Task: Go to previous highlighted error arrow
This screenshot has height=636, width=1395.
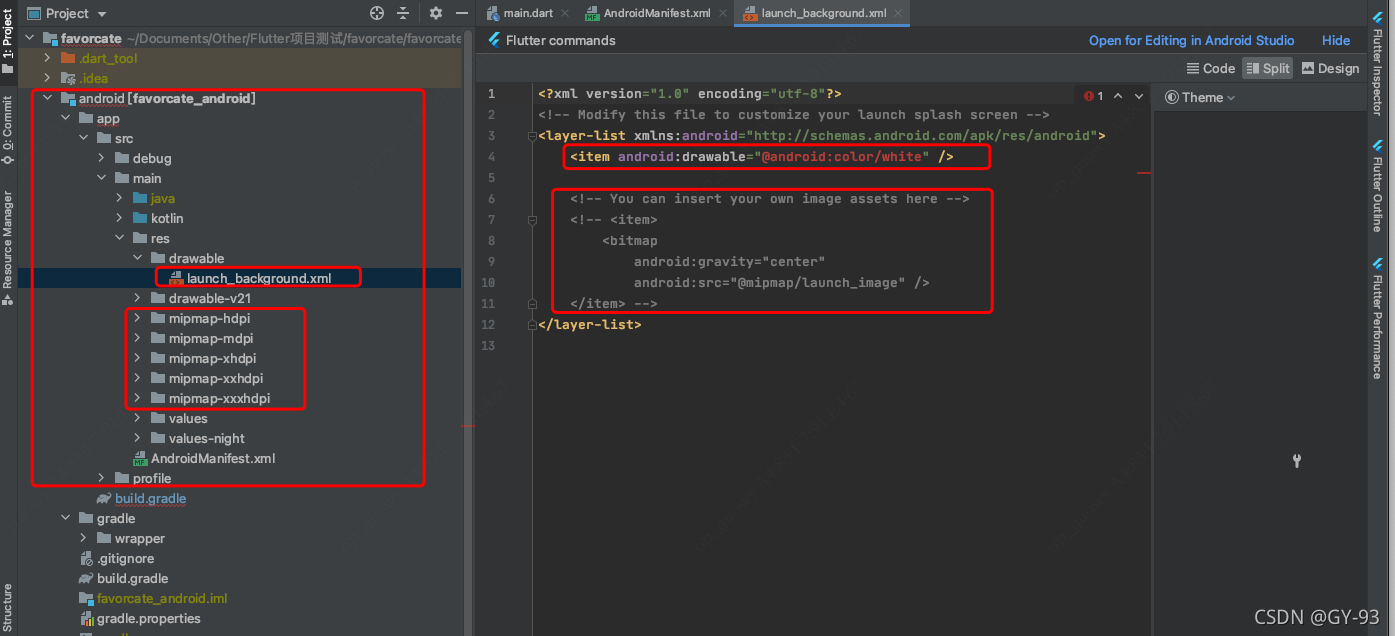Action: pos(1118,96)
